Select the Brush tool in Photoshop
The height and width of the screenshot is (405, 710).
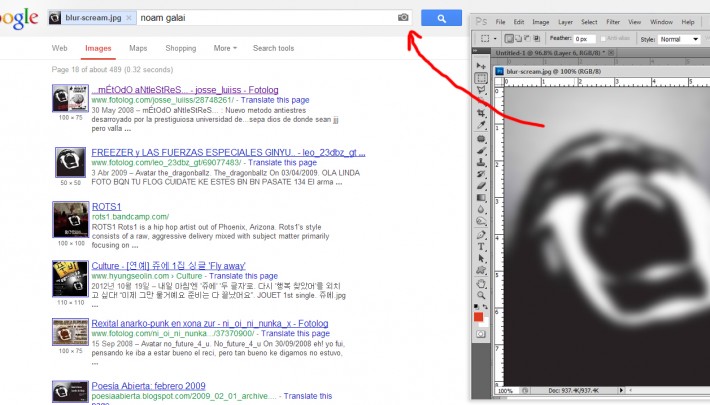pos(481,151)
